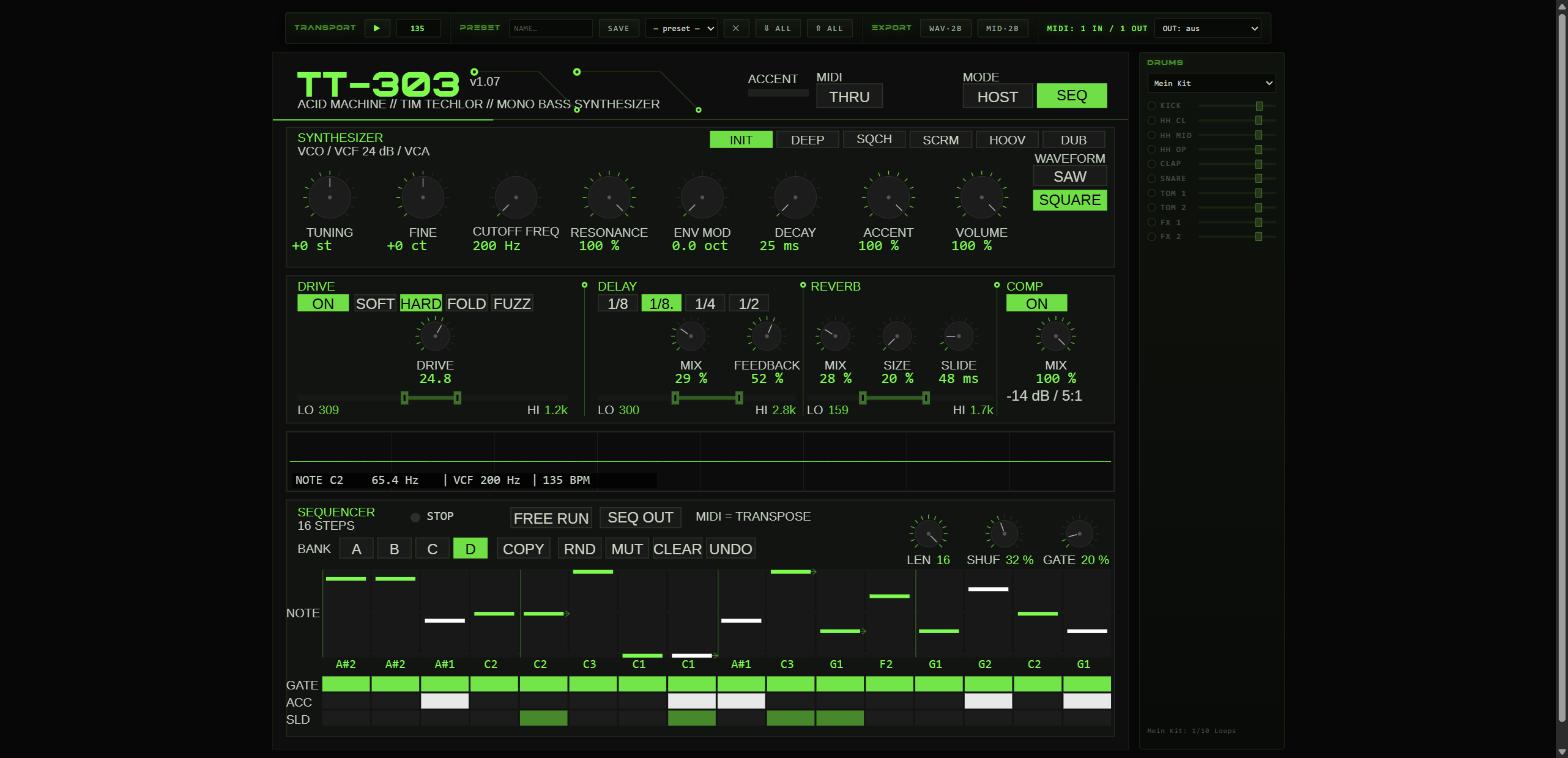Enable the HH OP drum radio

[1152, 149]
